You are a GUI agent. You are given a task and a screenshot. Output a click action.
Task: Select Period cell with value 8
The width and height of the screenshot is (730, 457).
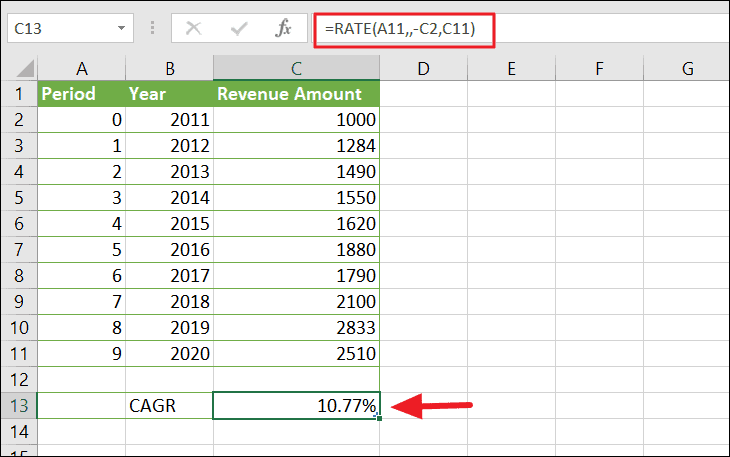coord(81,328)
